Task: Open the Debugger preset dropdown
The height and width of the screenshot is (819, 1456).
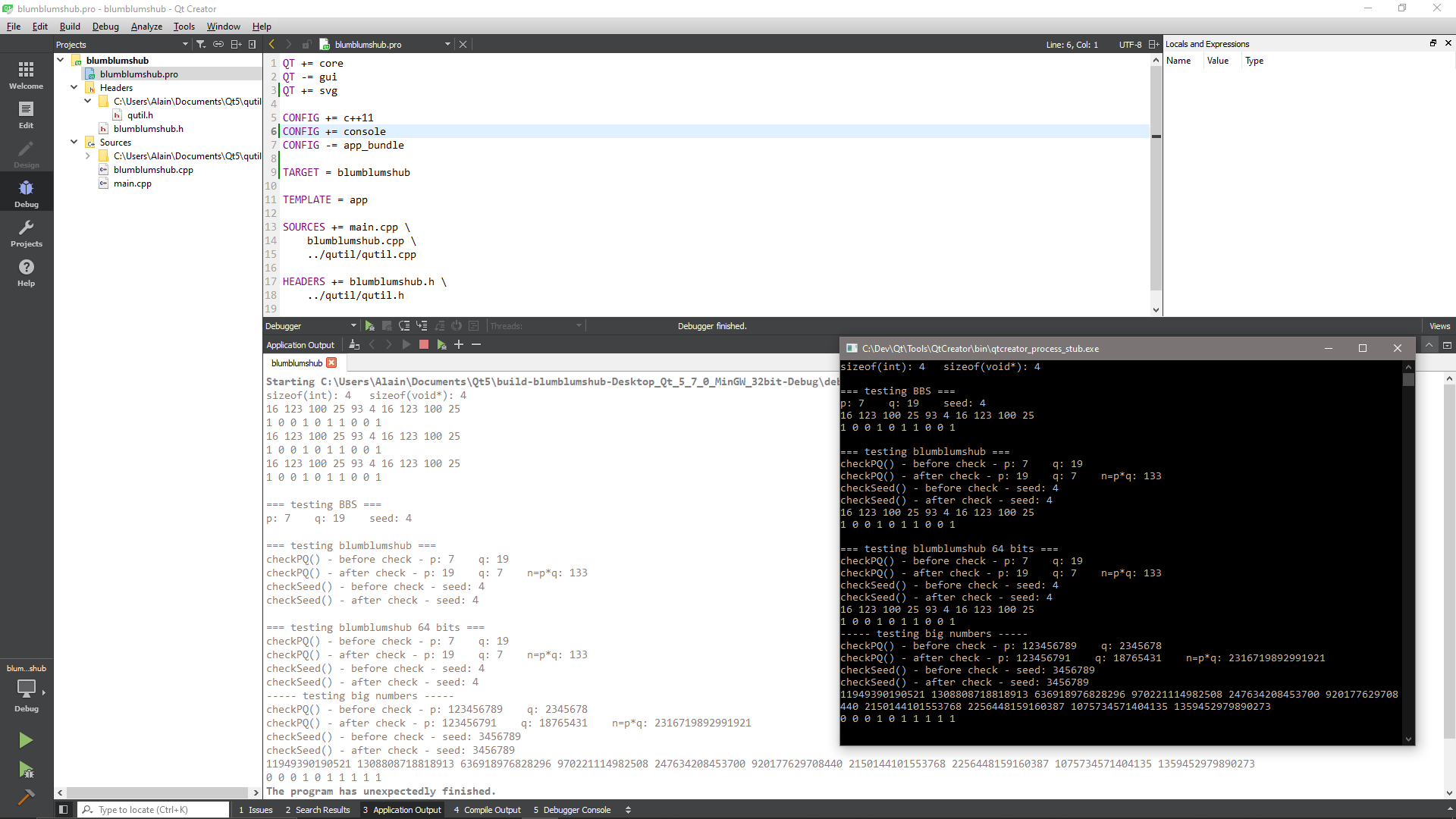Action: 311,326
